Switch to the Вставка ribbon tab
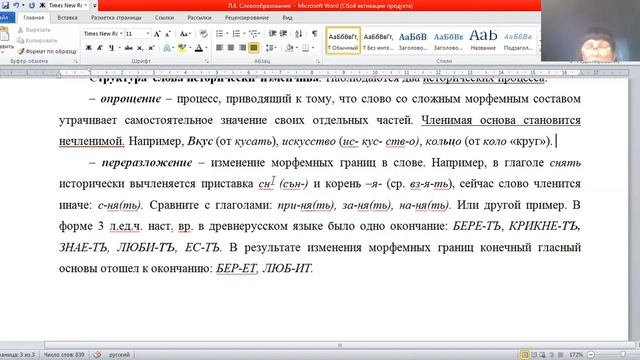 coord(67,18)
